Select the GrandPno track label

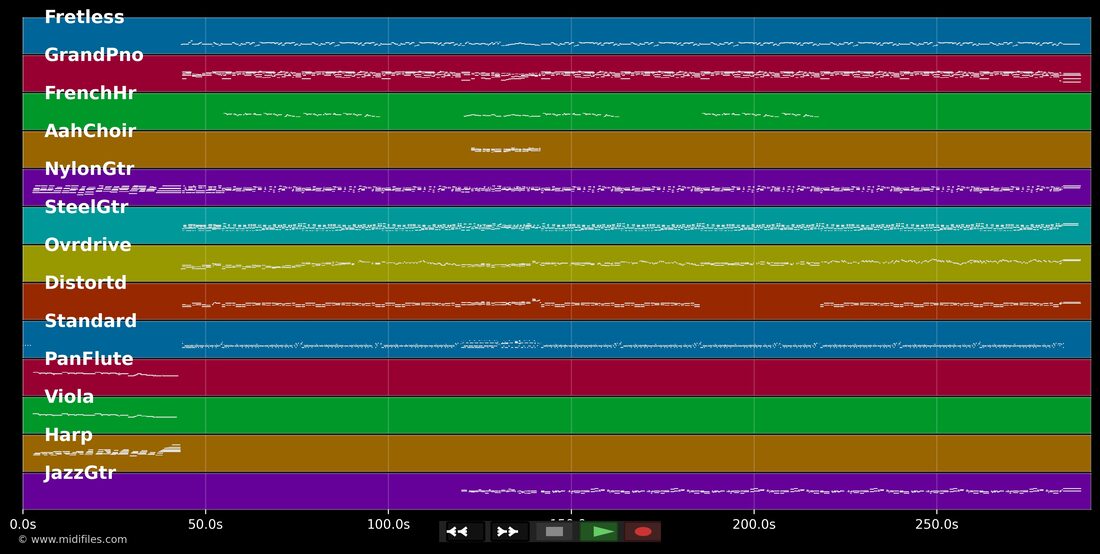pyautogui.click(x=94, y=55)
